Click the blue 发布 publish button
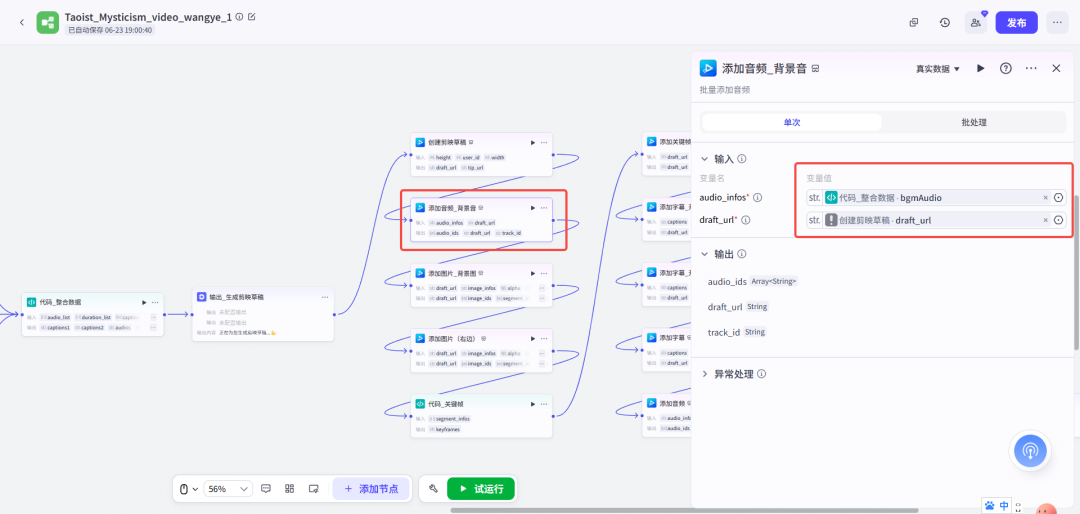 point(1017,23)
